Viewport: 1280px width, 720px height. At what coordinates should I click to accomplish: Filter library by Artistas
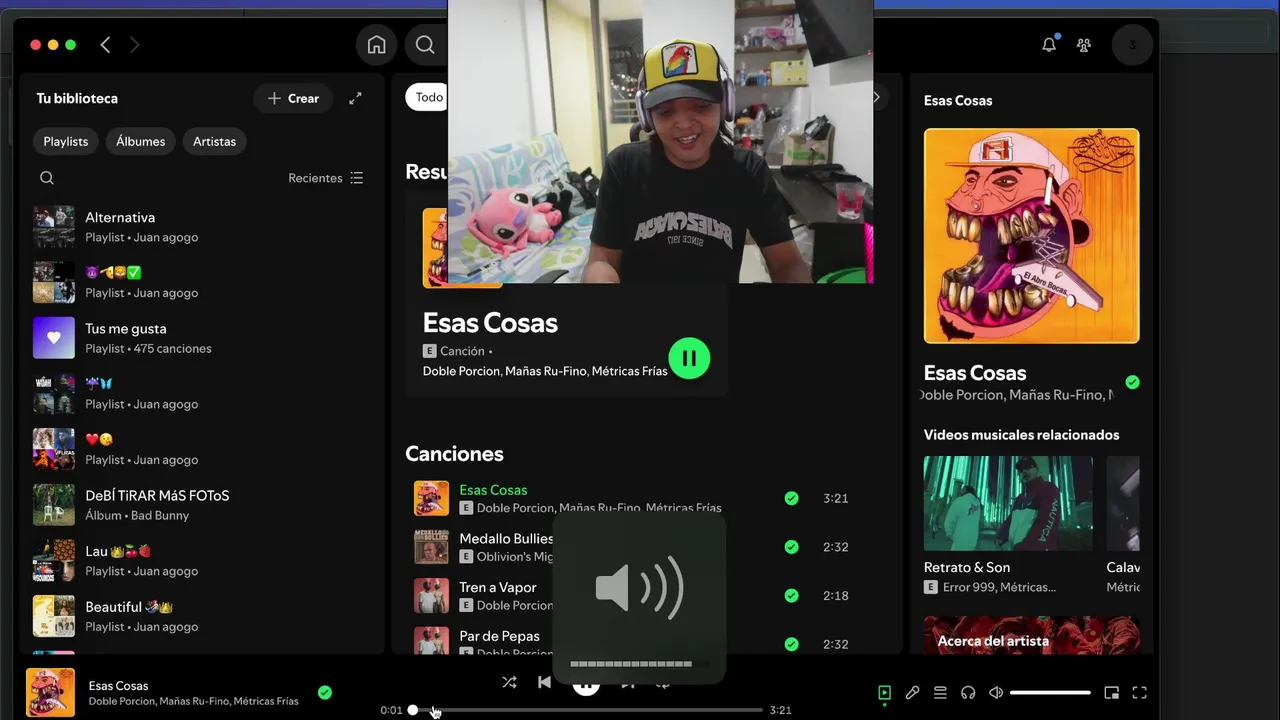click(214, 141)
